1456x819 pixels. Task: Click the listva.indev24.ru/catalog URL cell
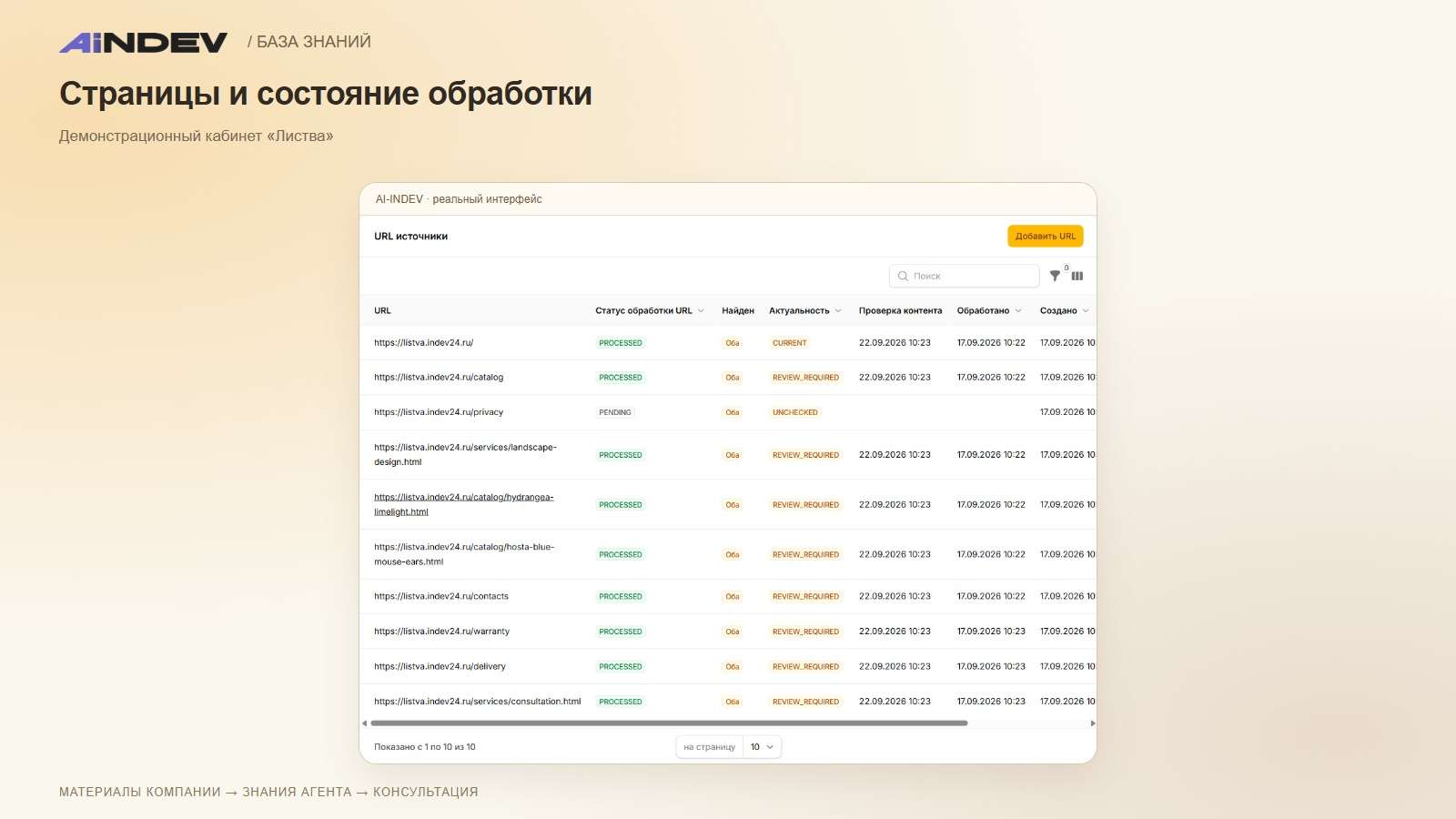439,377
